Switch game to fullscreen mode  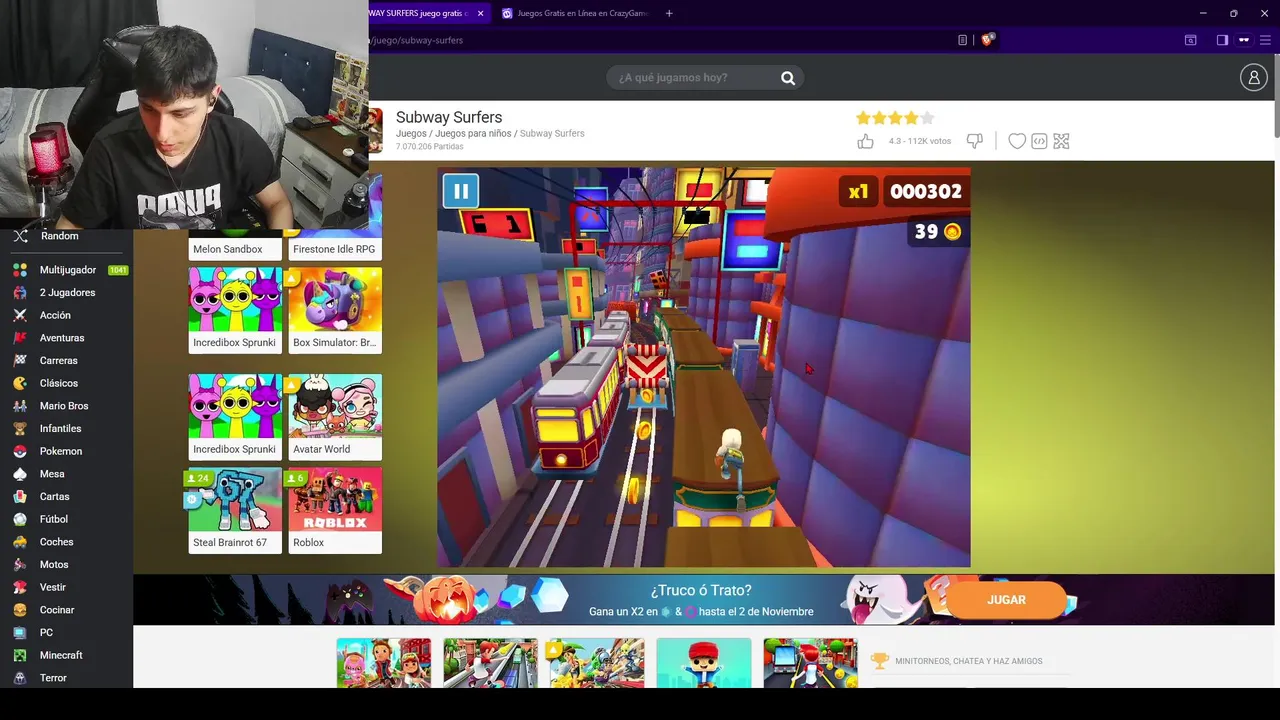pos(1061,141)
